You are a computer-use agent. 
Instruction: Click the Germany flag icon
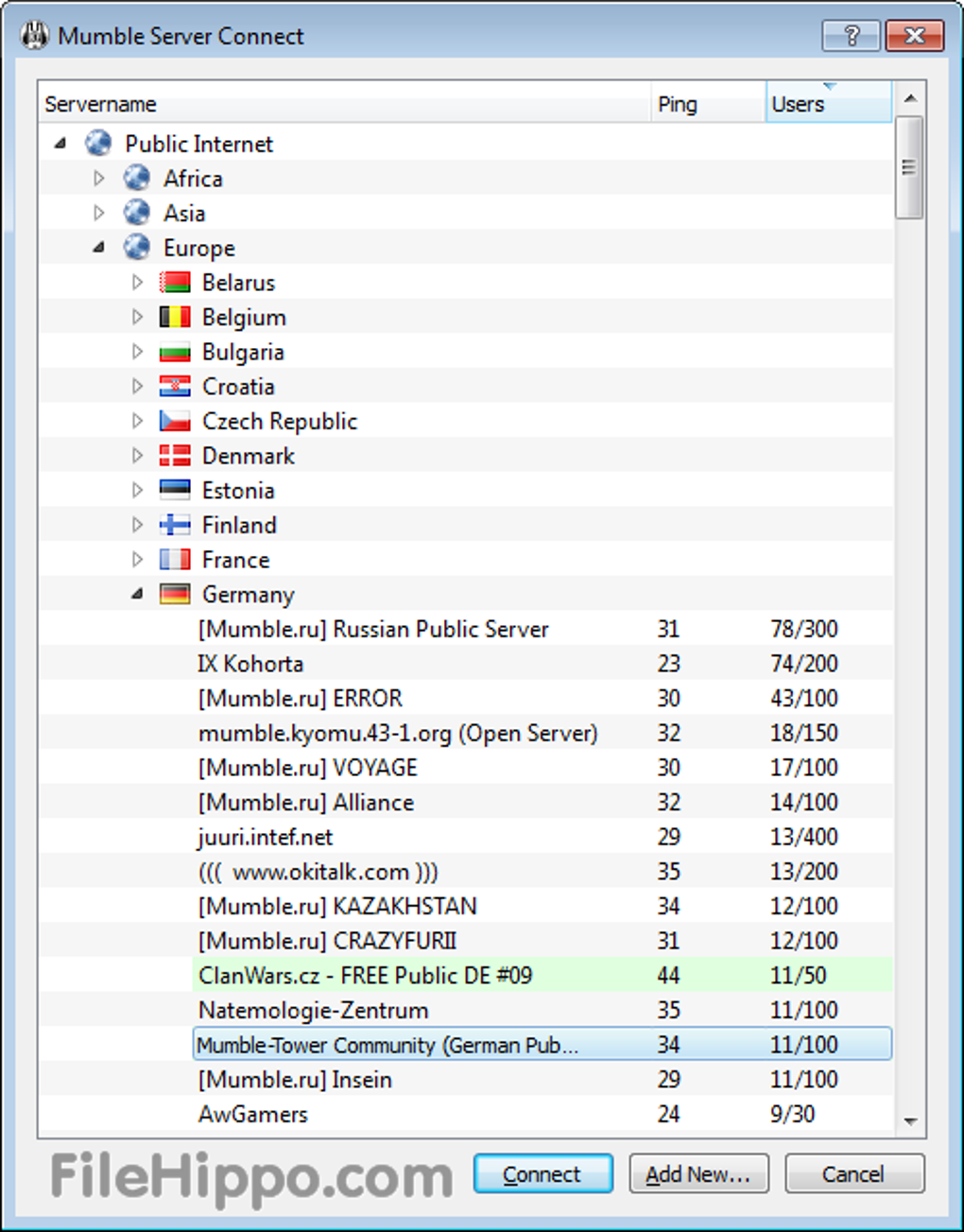click(175, 594)
